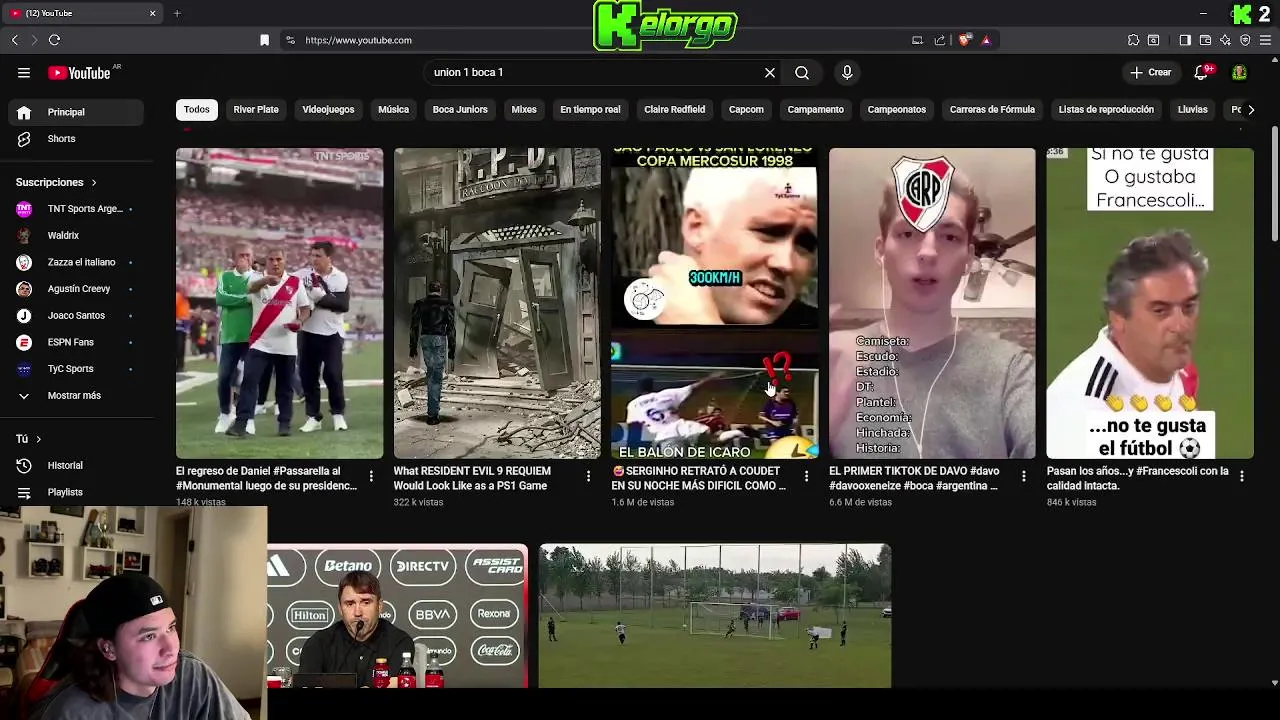The width and height of the screenshot is (1280, 720).
Task: Clear the search box with the X
Action: click(x=770, y=73)
